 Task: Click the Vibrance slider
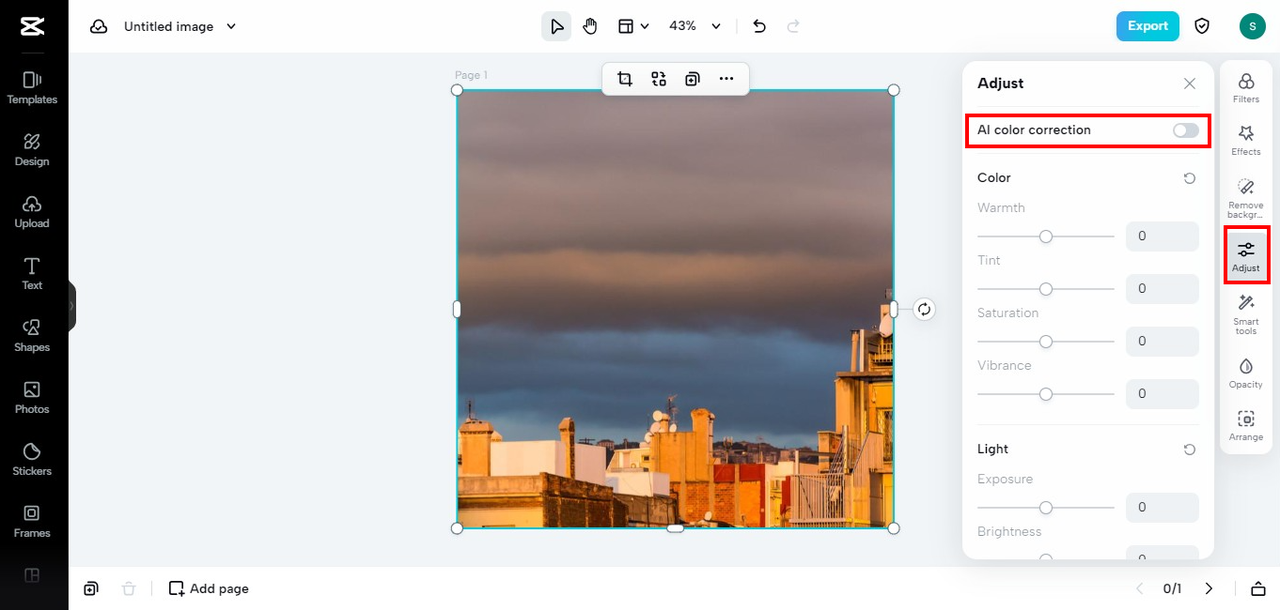[1045, 394]
